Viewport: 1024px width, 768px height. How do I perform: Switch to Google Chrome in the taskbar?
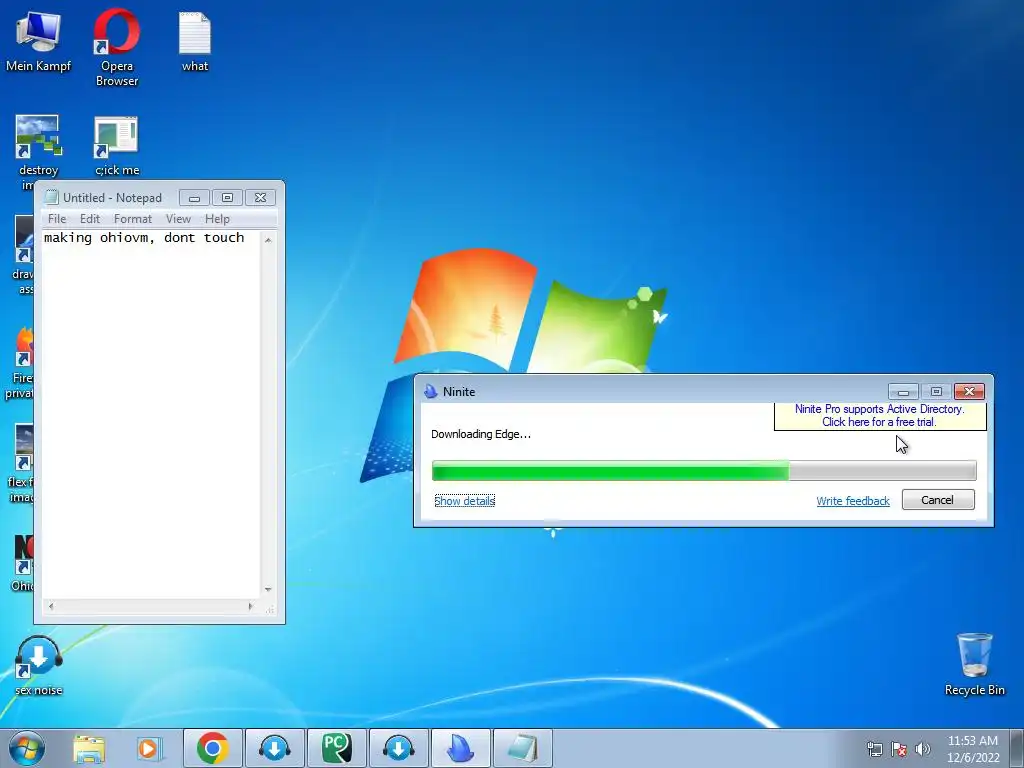pyautogui.click(x=213, y=748)
